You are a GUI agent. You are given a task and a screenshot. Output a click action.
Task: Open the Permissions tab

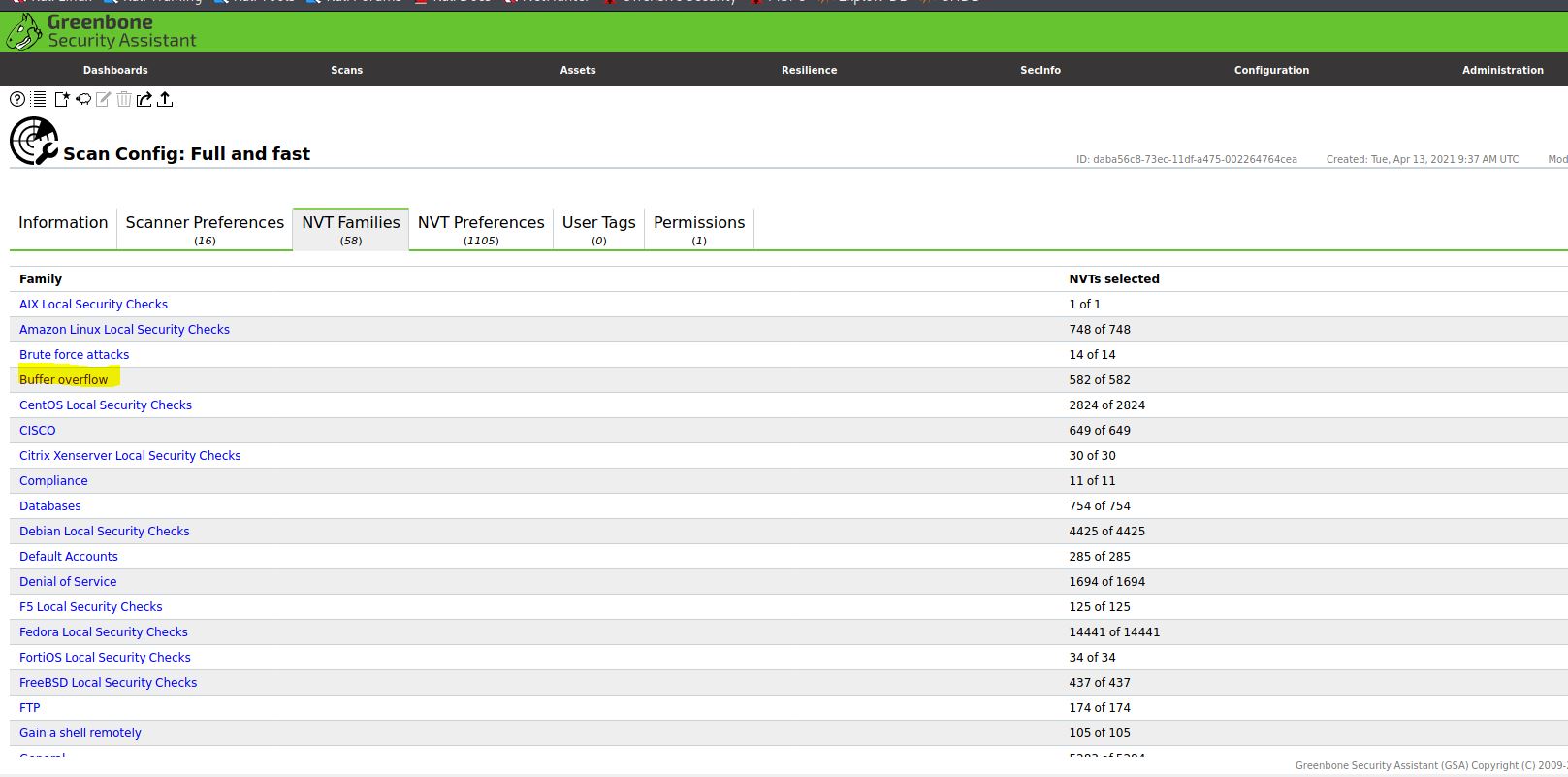(x=699, y=229)
